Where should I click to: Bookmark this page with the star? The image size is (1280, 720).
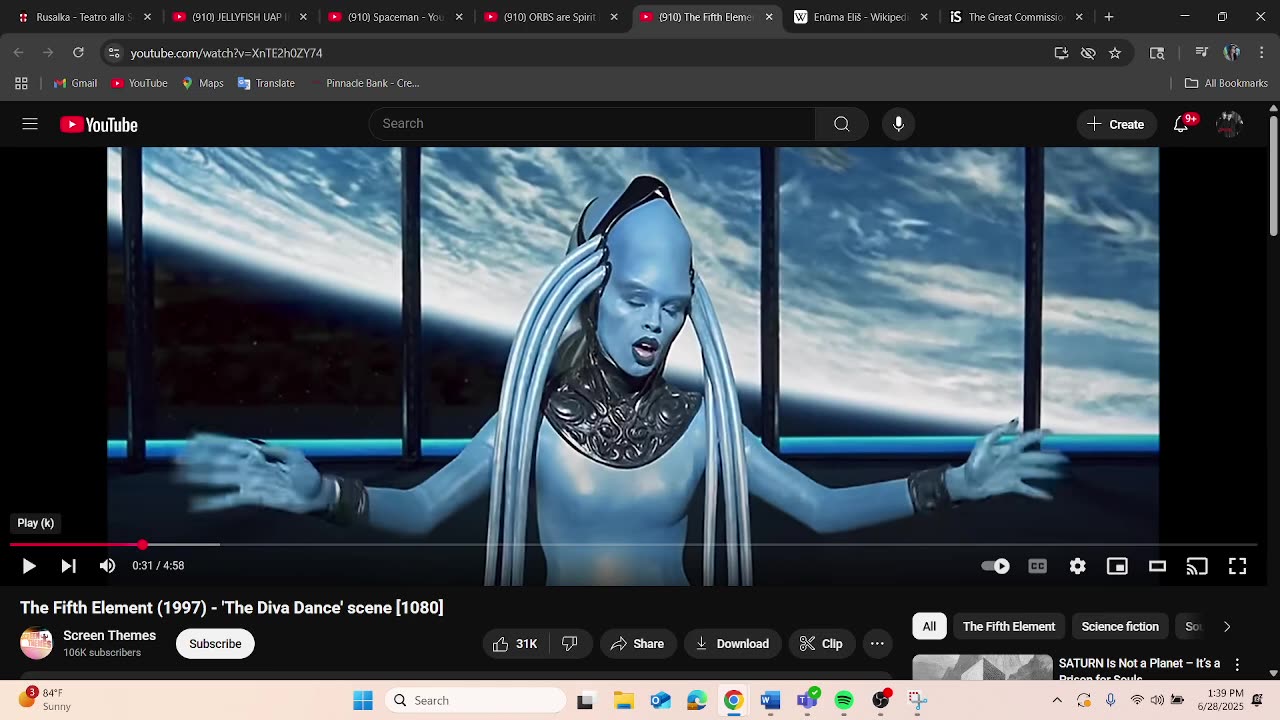point(1115,53)
